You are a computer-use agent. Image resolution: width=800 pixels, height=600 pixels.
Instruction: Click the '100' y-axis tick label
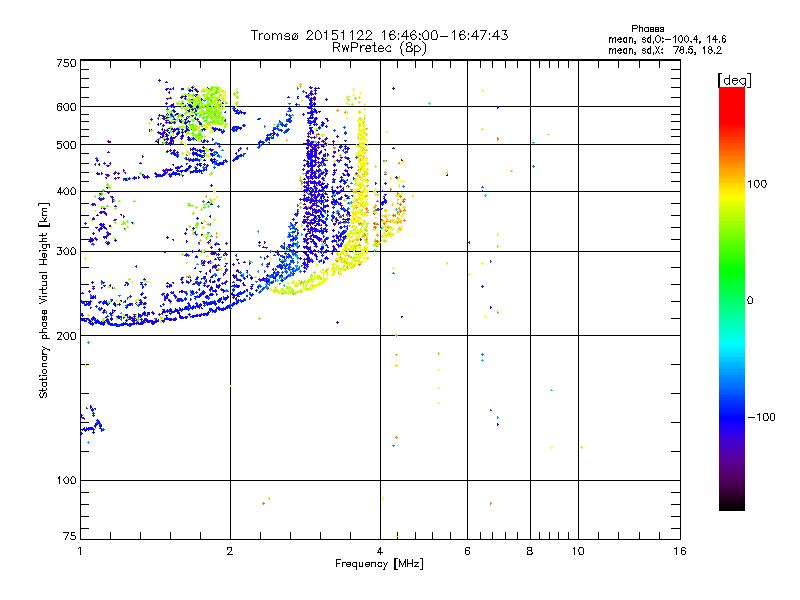pos(66,480)
